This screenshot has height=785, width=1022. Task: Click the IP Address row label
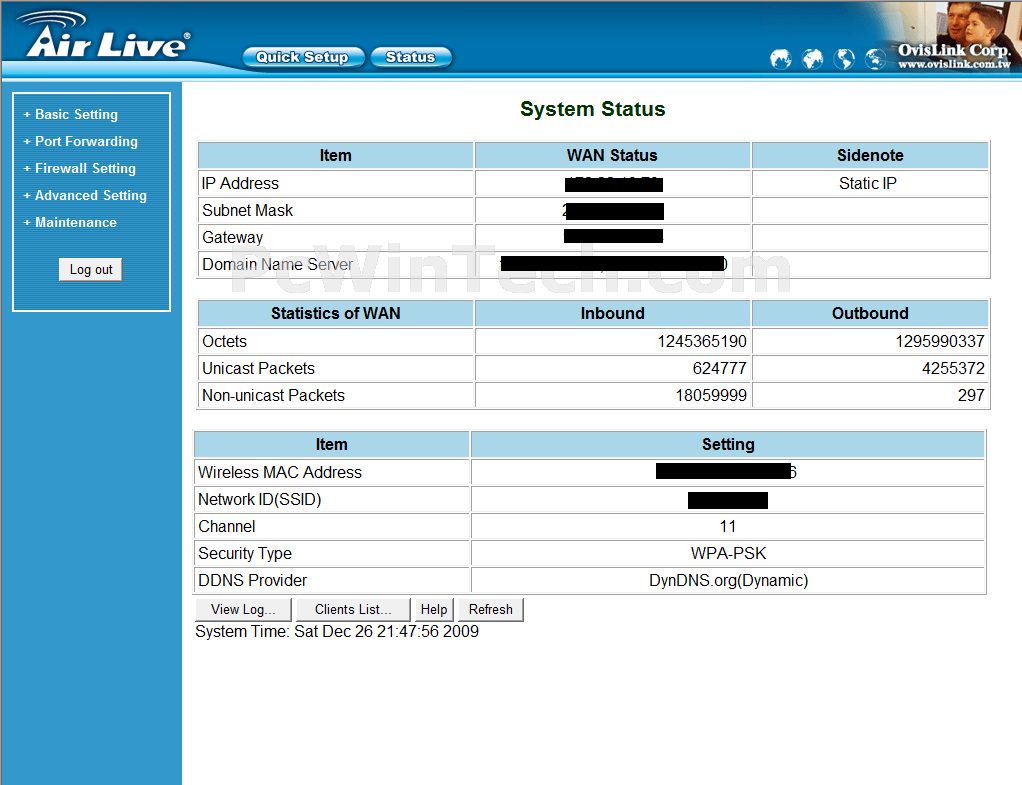[x=241, y=183]
